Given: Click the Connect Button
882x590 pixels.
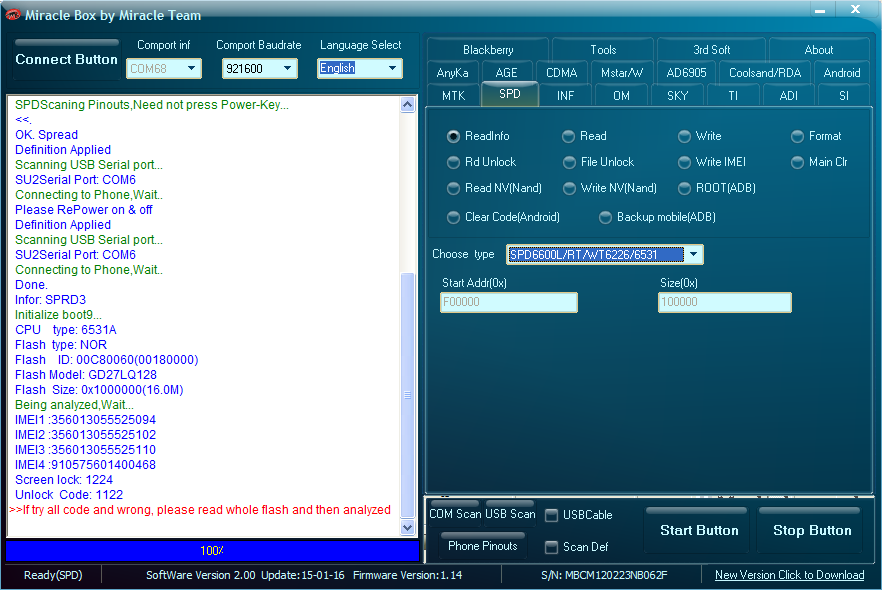Looking at the screenshot, I should point(66,59).
